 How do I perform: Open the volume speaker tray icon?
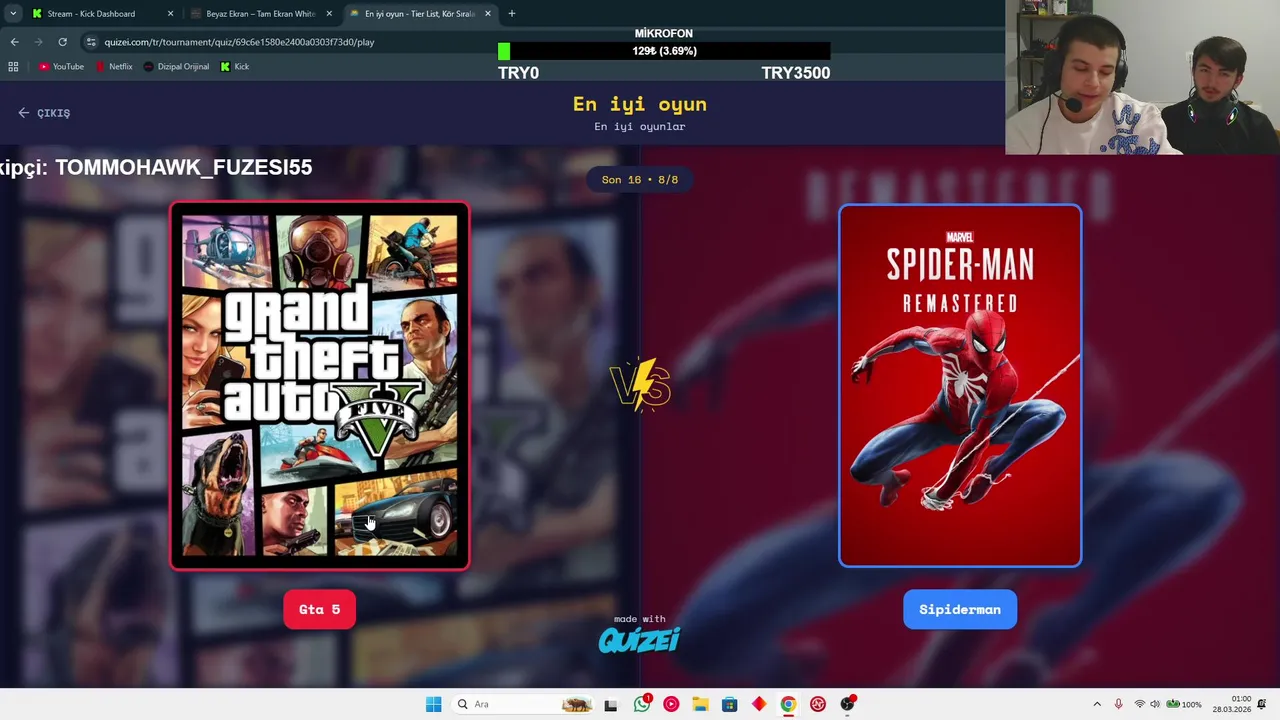(x=1155, y=704)
